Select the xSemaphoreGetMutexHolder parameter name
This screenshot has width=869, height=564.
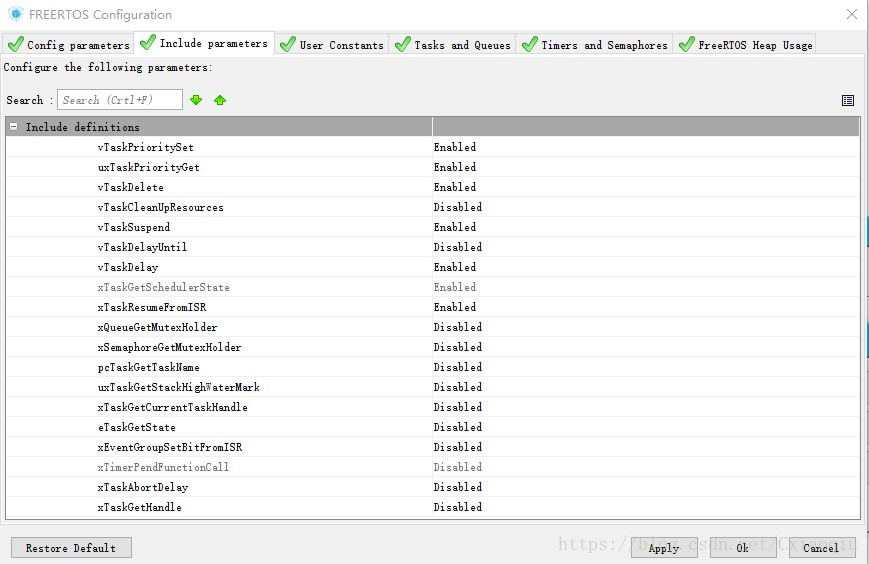(170, 347)
